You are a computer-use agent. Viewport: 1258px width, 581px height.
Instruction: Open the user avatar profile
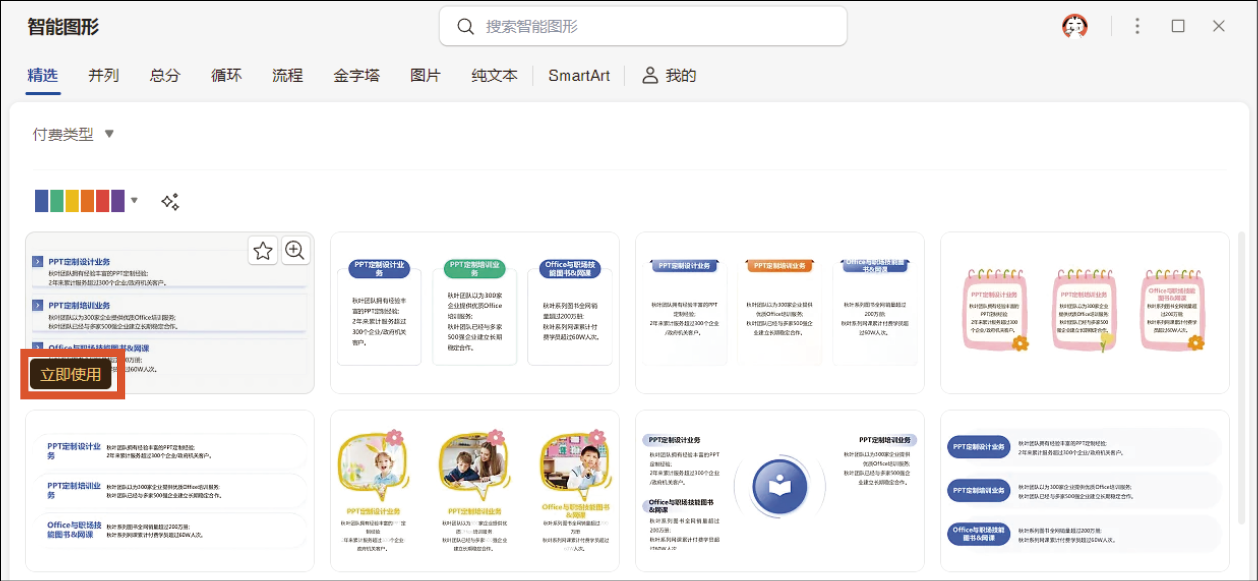click(1075, 27)
